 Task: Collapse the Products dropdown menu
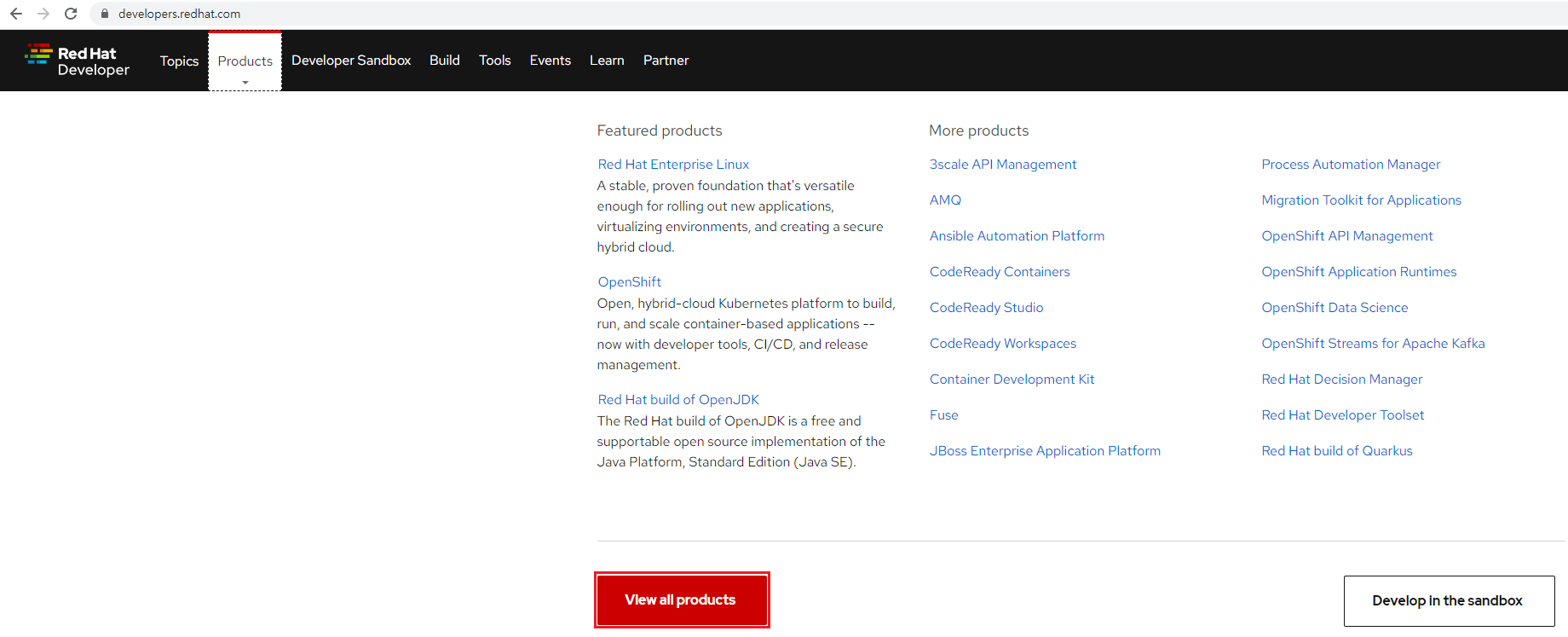(x=245, y=61)
